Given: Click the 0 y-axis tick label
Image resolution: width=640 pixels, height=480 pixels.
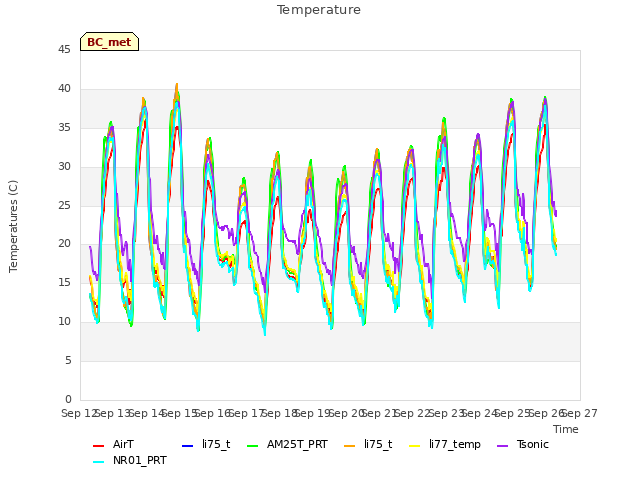Looking at the screenshot, I should [68, 399].
